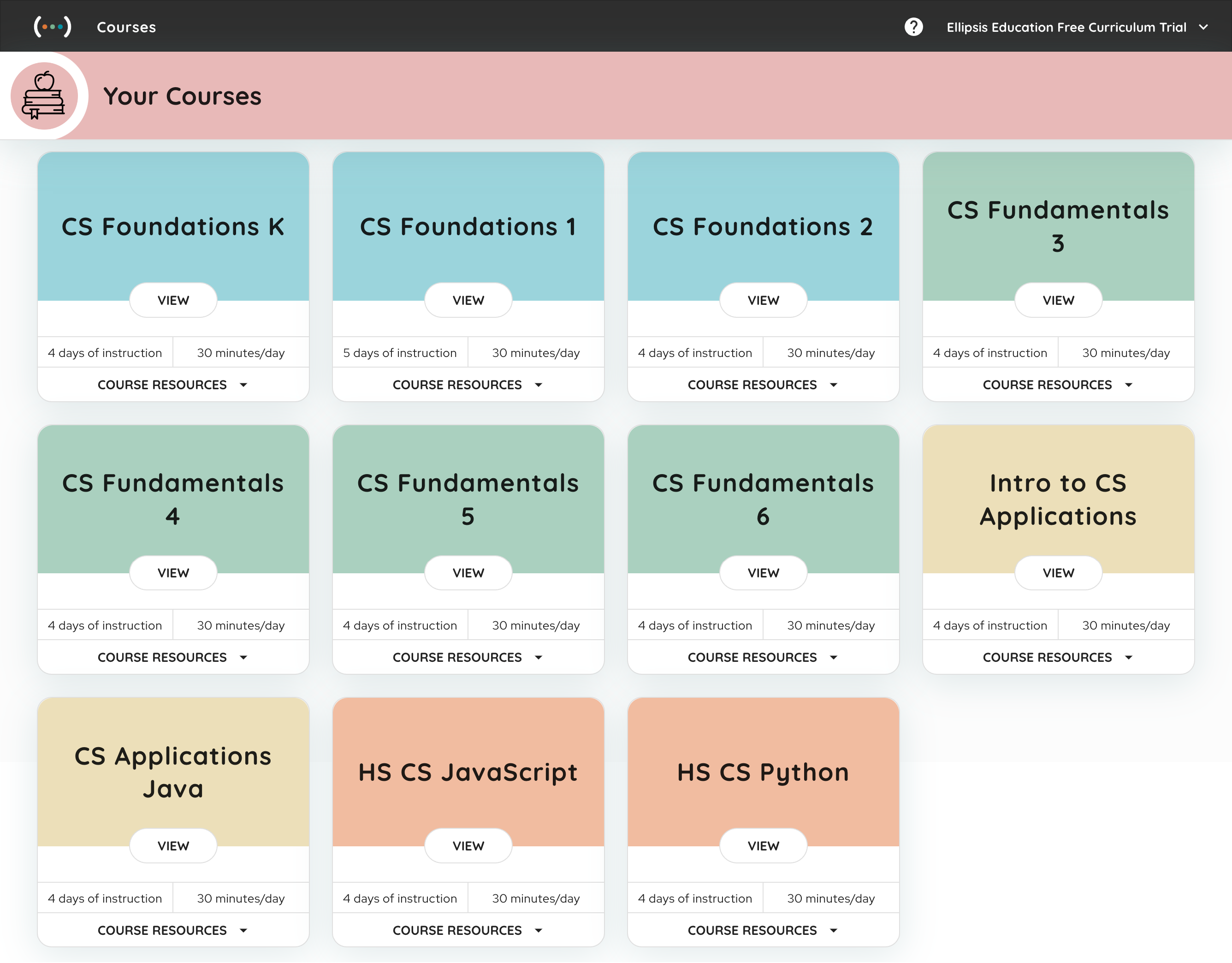Click the caret arrow under CS Foundations K
Image resolution: width=1232 pixels, height=963 pixels.
pos(244,385)
